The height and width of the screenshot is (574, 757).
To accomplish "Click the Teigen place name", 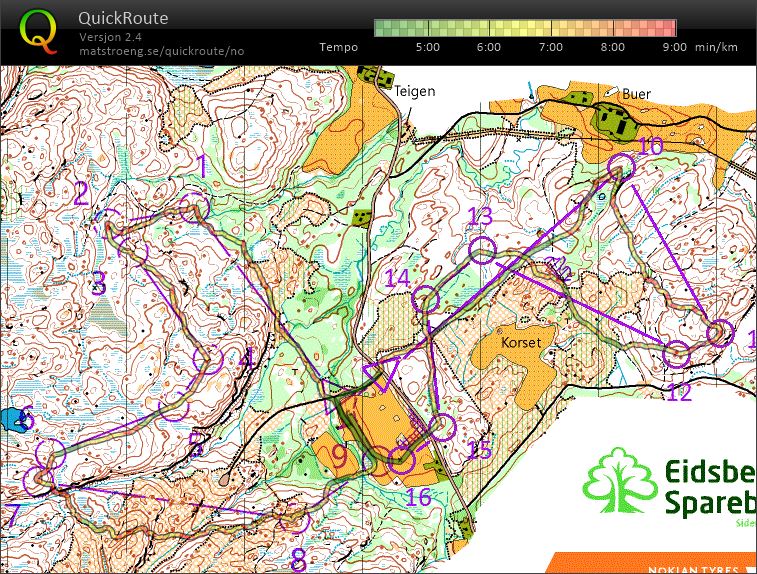I will pyautogui.click(x=414, y=91).
